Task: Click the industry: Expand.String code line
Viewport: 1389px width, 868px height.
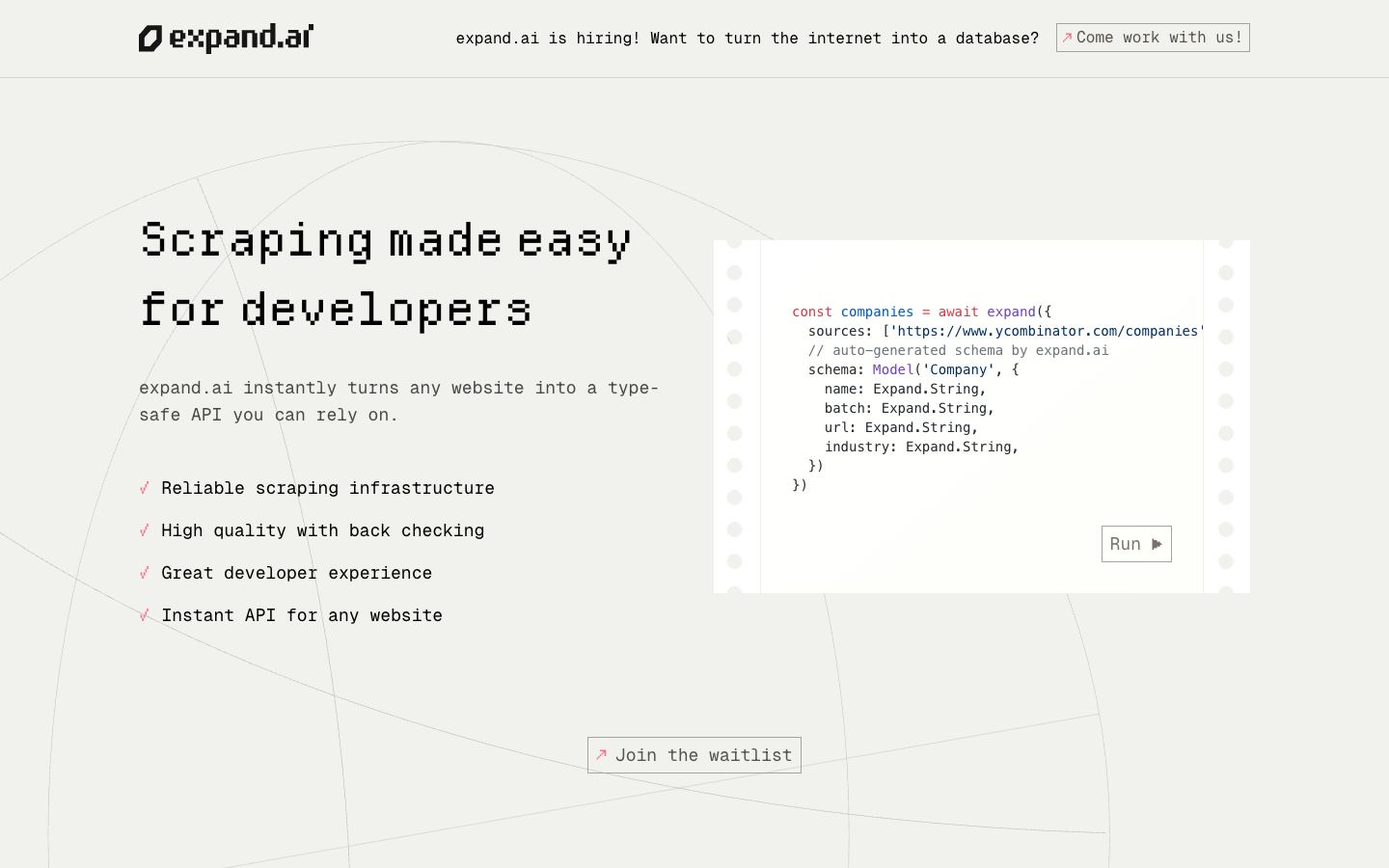Action: [x=921, y=447]
